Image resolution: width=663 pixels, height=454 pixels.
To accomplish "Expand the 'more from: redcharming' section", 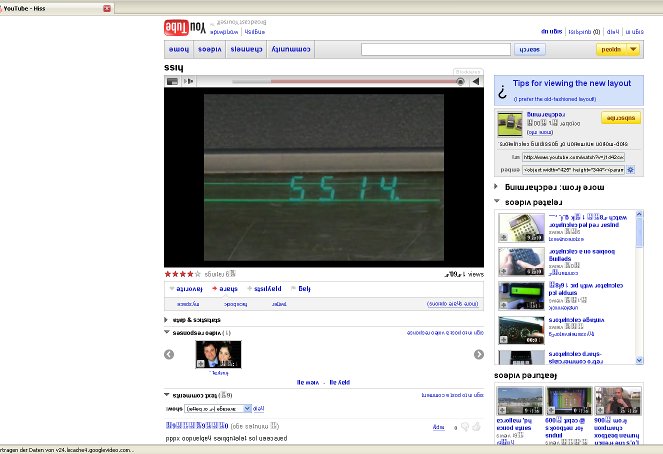I will pos(498,186).
